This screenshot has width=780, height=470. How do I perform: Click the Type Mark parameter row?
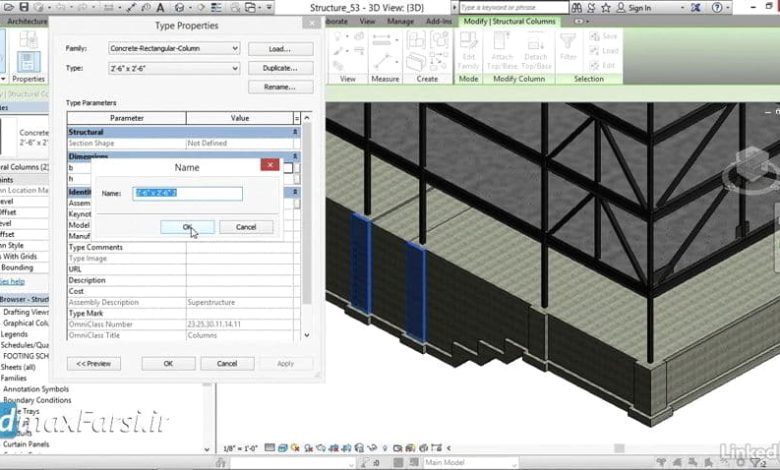[x=184, y=313]
